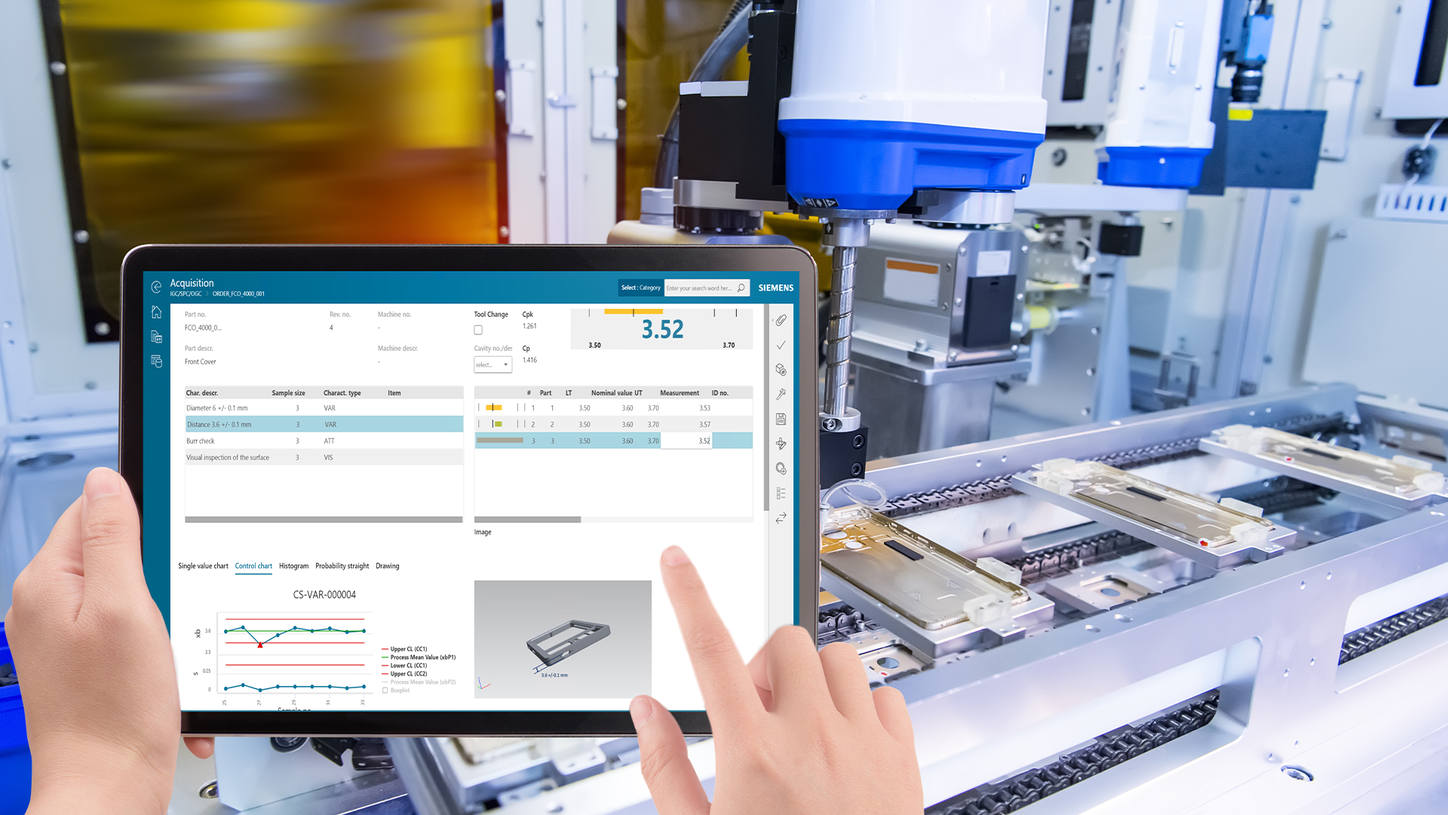Screen dimensions: 1448x815
Task: Open the list details icon near bottom right sidebar
Action: 781,492
